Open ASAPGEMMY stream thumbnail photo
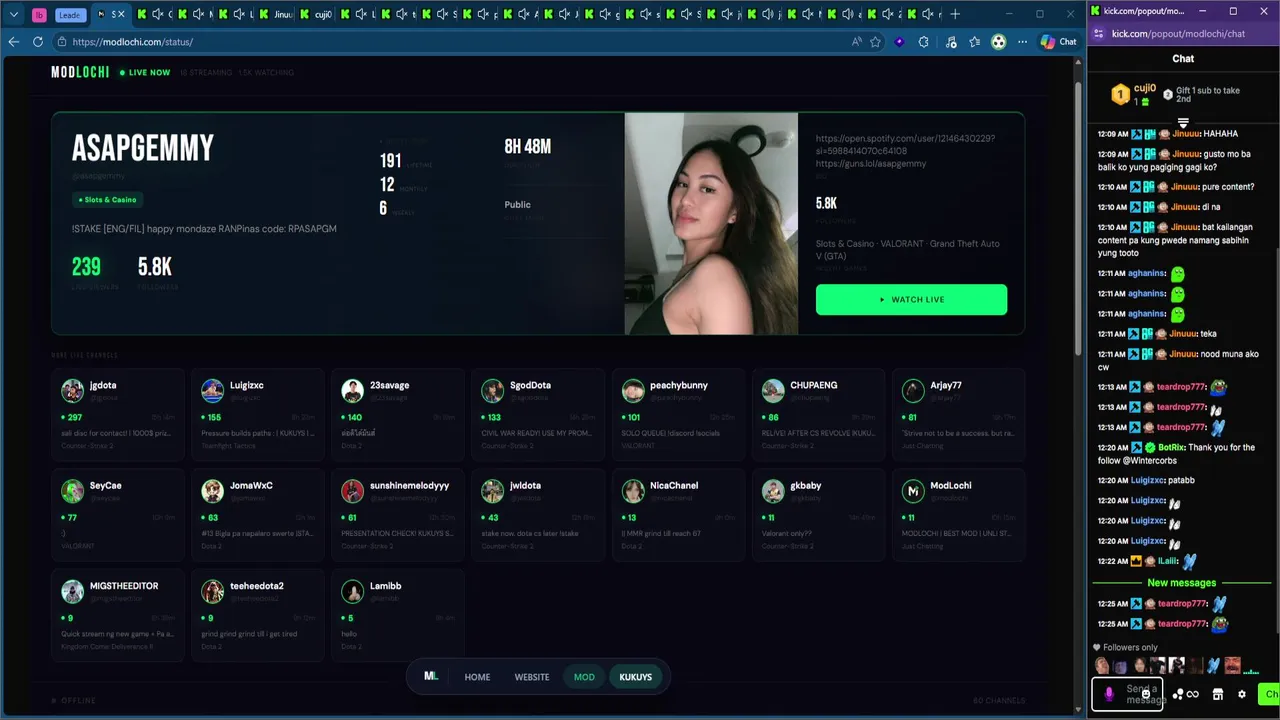The width and height of the screenshot is (1280, 720). 711,223
